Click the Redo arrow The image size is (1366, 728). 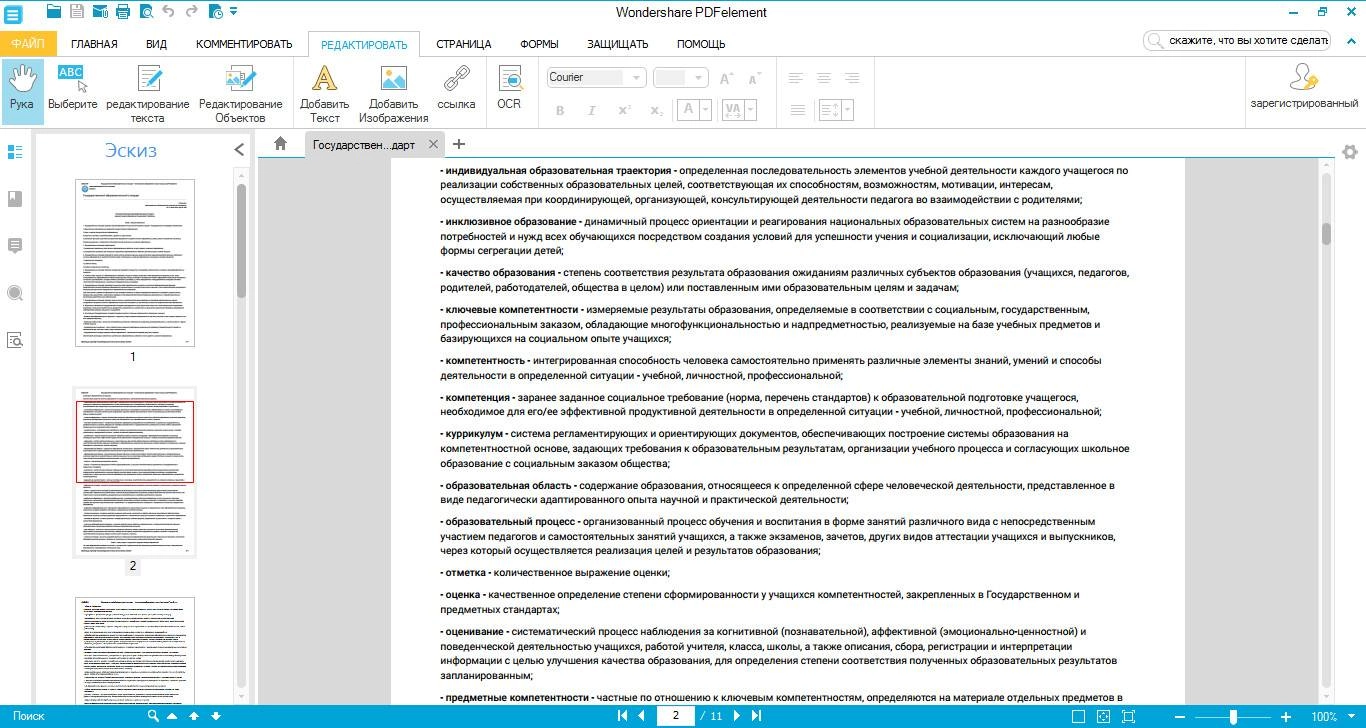(190, 12)
